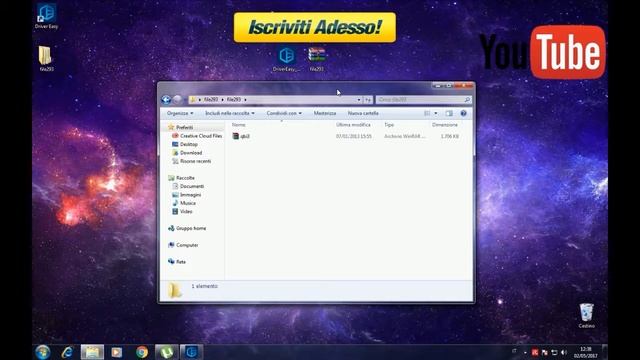This screenshot has height=360, width=640.
Task: Expand address bar history dropdown arrow
Action: tap(359, 100)
